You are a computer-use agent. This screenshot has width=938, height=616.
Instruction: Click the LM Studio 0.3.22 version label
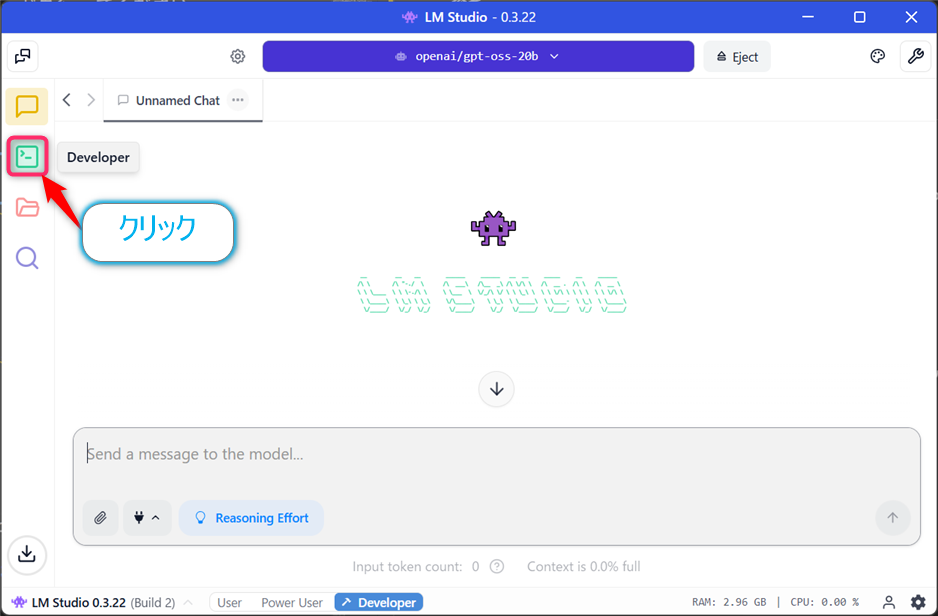point(78,602)
